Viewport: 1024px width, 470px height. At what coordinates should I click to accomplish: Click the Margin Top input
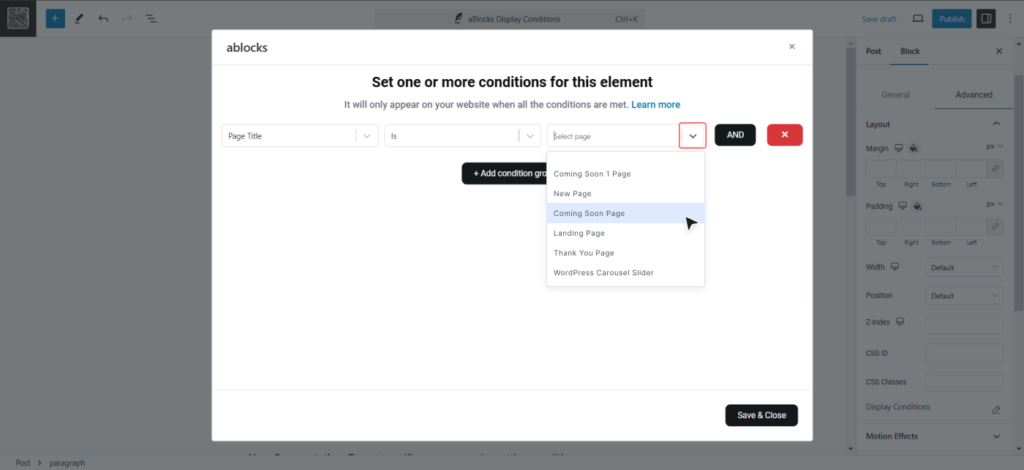881,168
